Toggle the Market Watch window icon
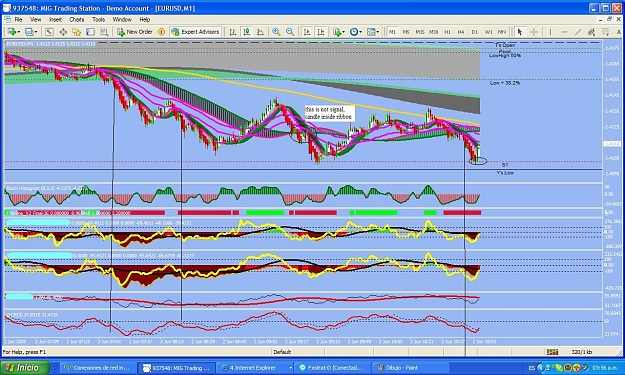This screenshot has height=375, width=625. [x=49, y=32]
